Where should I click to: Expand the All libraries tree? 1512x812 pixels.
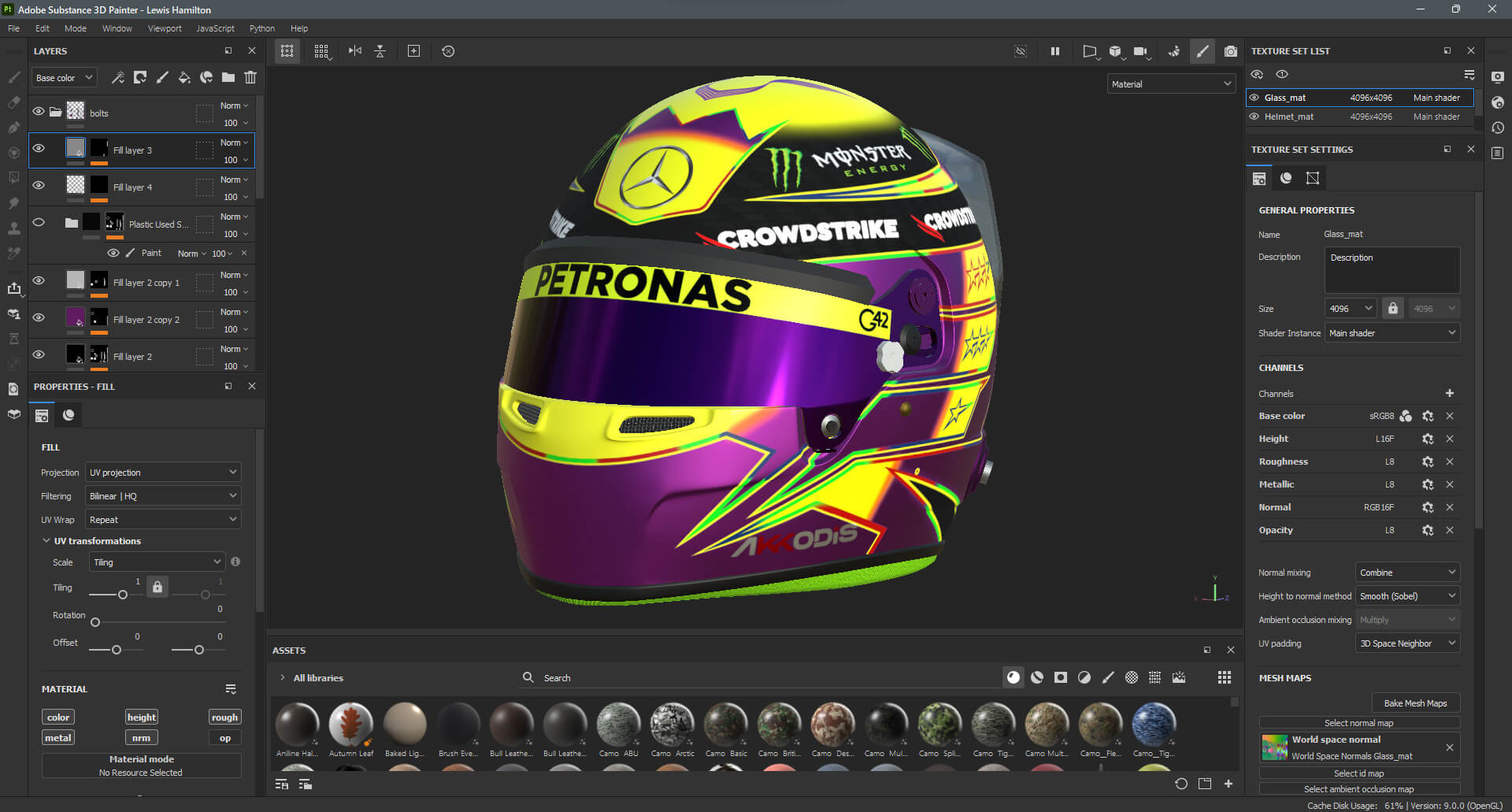coord(282,678)
